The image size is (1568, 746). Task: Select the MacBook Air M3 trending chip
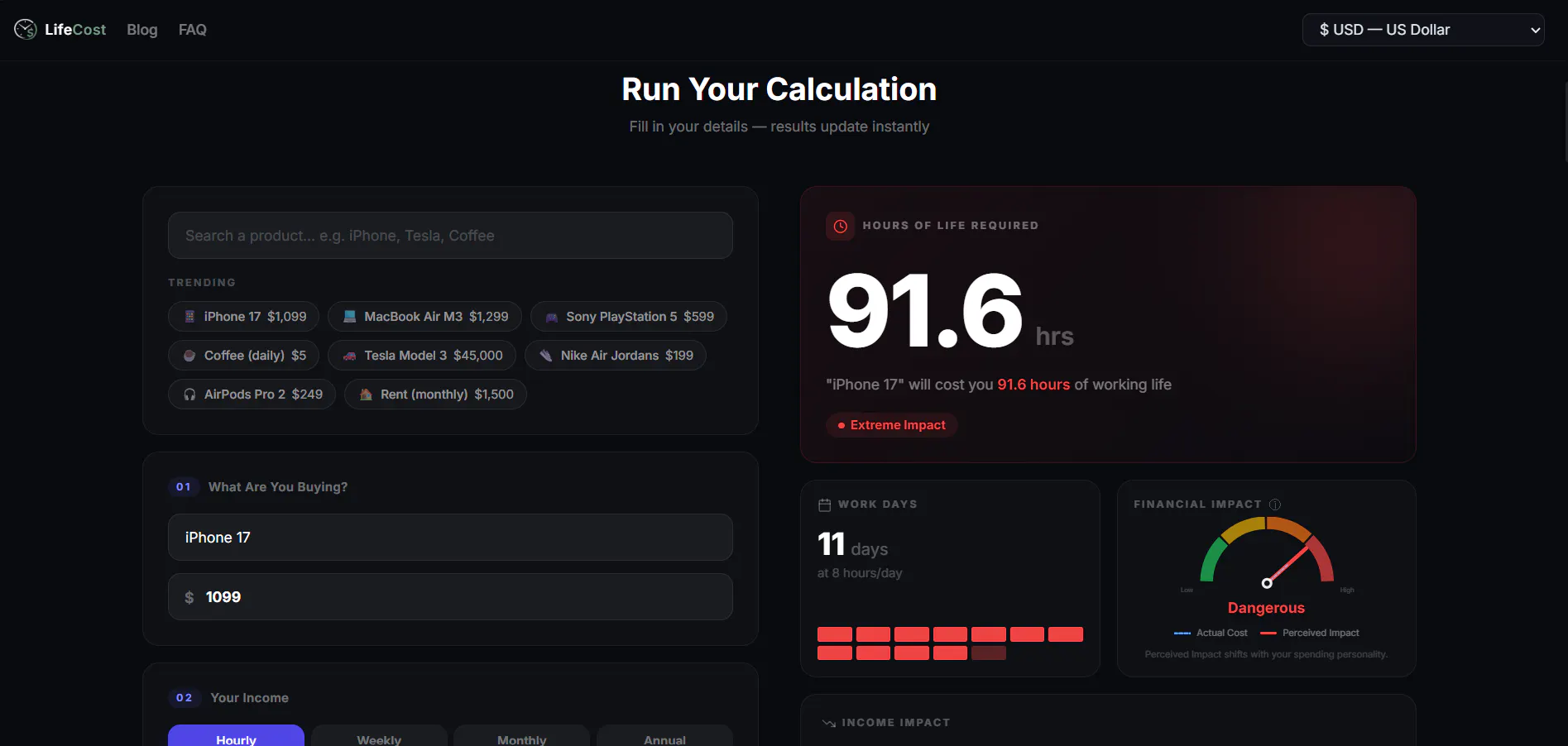pyautogui.click(x=425, y=317)
